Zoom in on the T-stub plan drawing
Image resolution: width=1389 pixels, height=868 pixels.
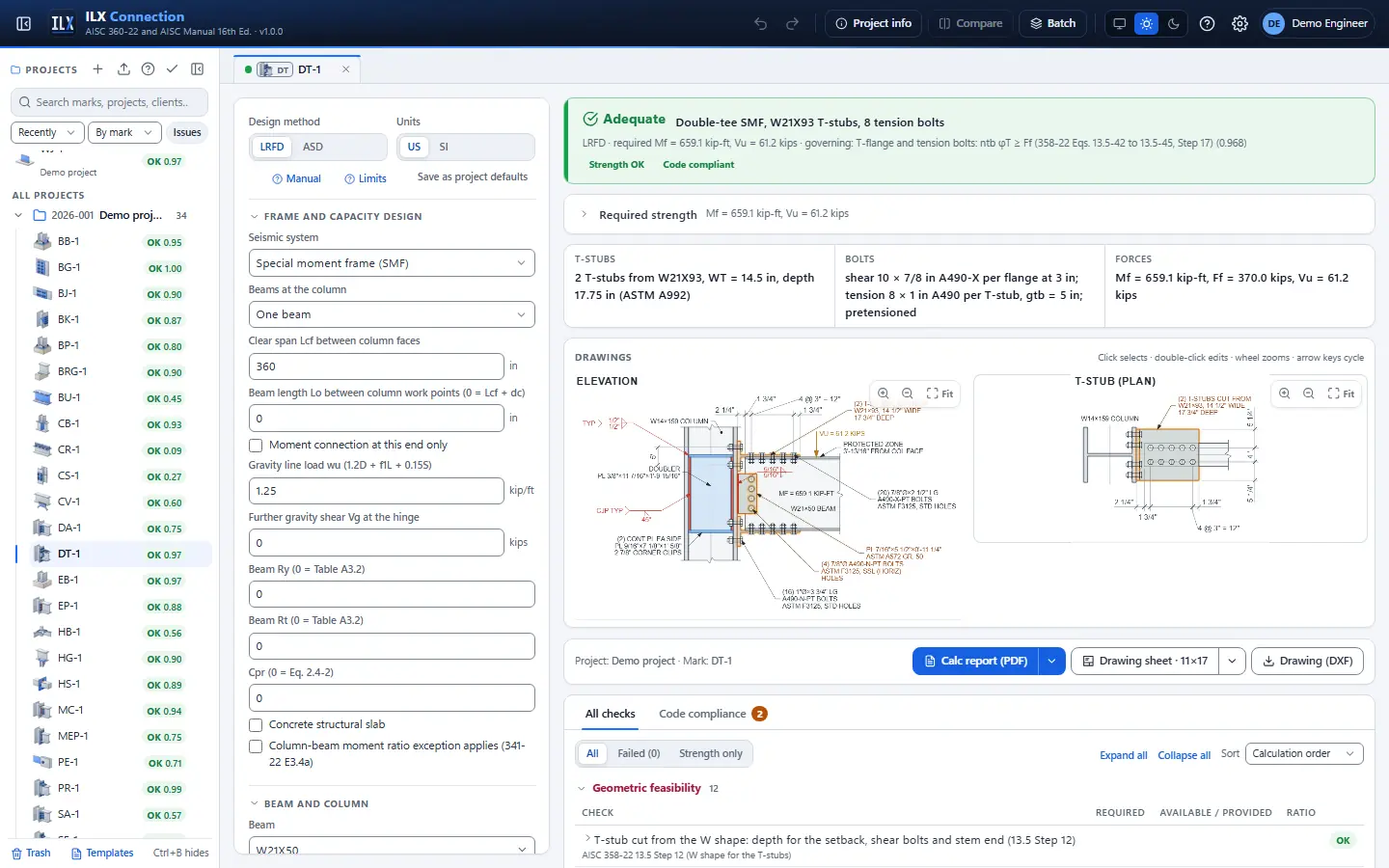click(1284, 393)
